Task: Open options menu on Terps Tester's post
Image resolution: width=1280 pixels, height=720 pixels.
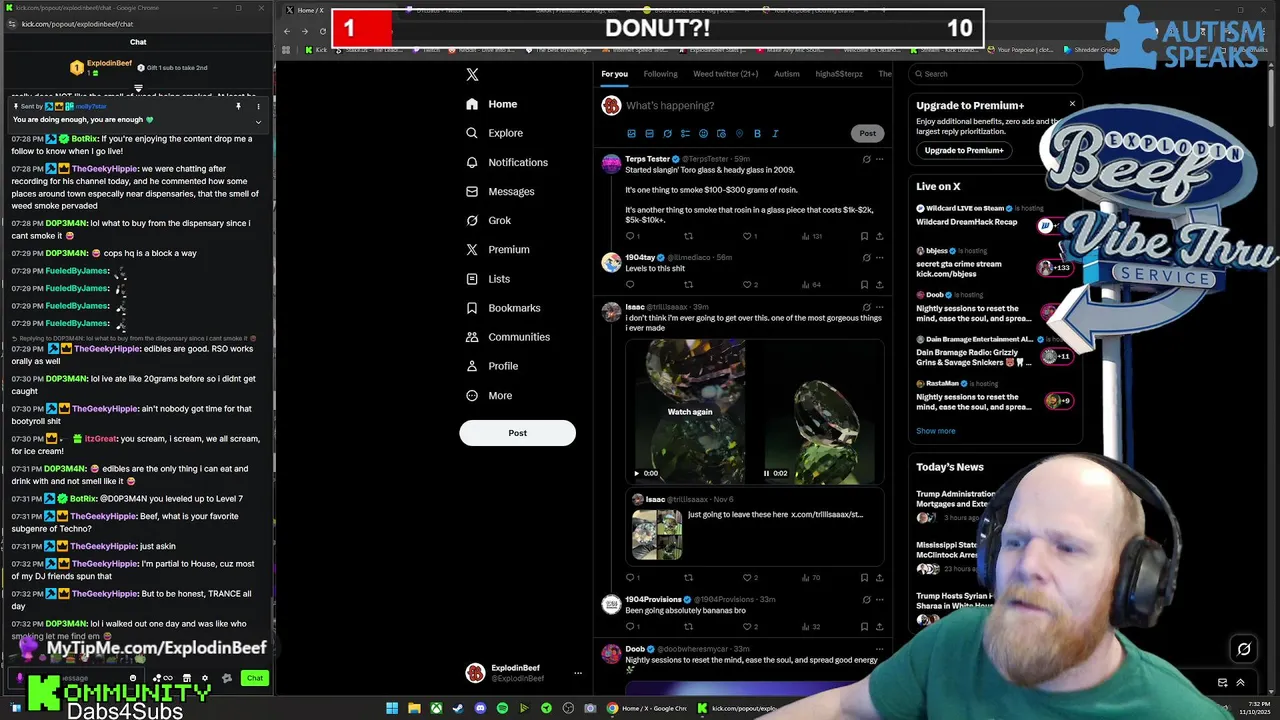Action: click(x=879, y=159)
